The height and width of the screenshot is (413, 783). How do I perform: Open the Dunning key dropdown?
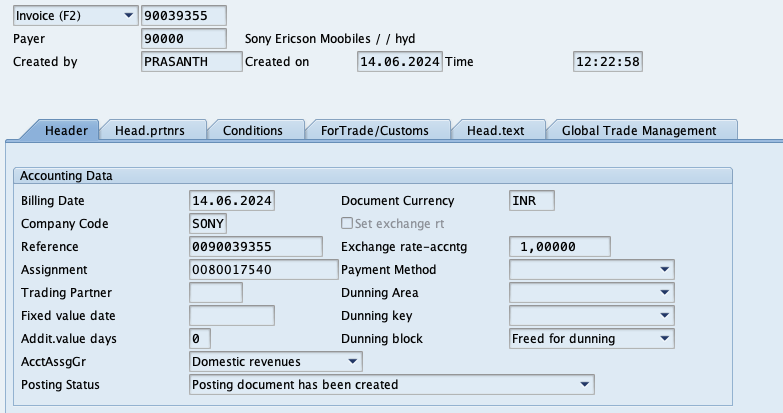coord(664,316)
